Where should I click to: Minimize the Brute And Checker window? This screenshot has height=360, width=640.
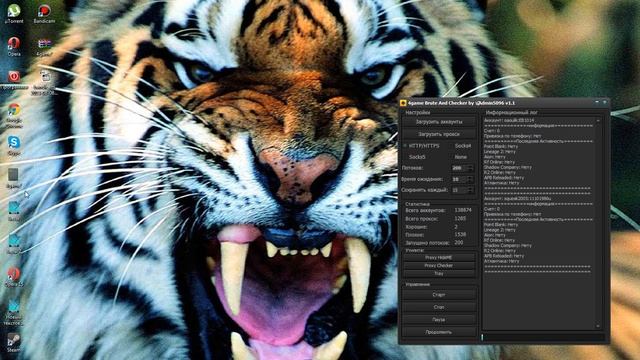[597, 102]
